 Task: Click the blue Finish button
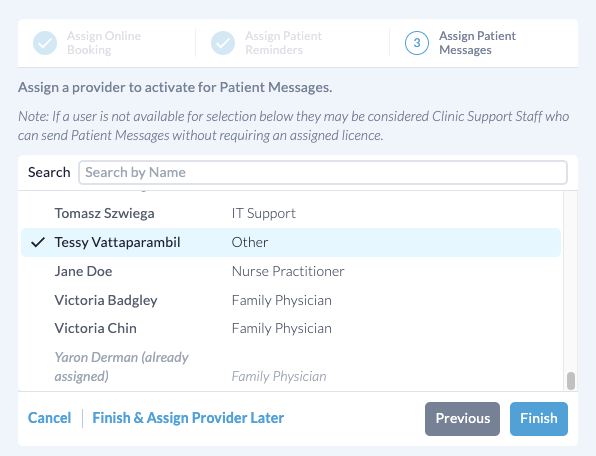coord(539,419)
